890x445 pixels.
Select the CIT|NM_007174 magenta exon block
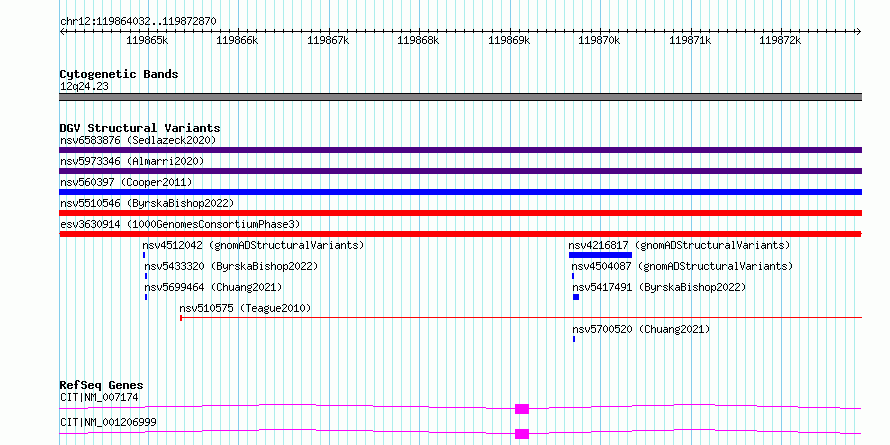[x=522, y=409]
